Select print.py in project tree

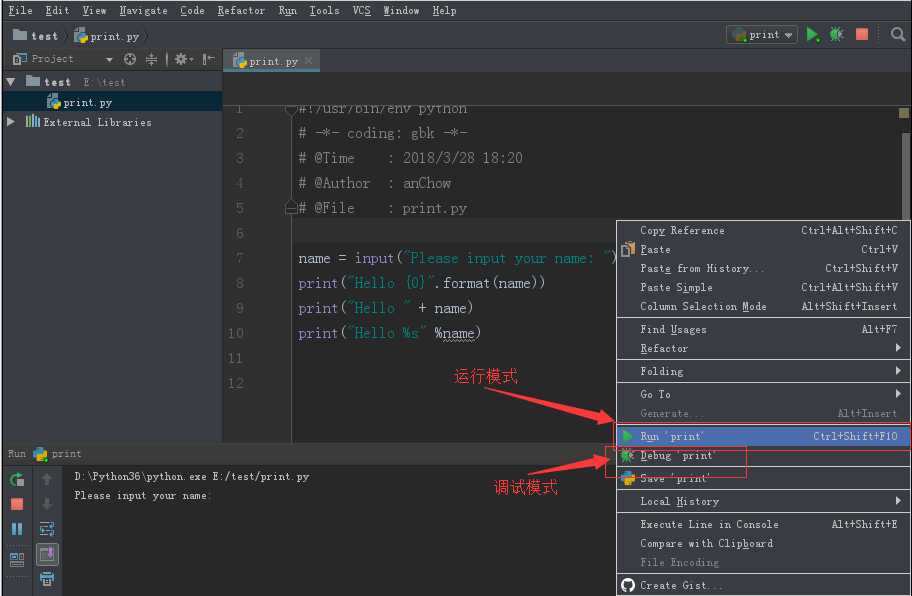tap(113, 102)
